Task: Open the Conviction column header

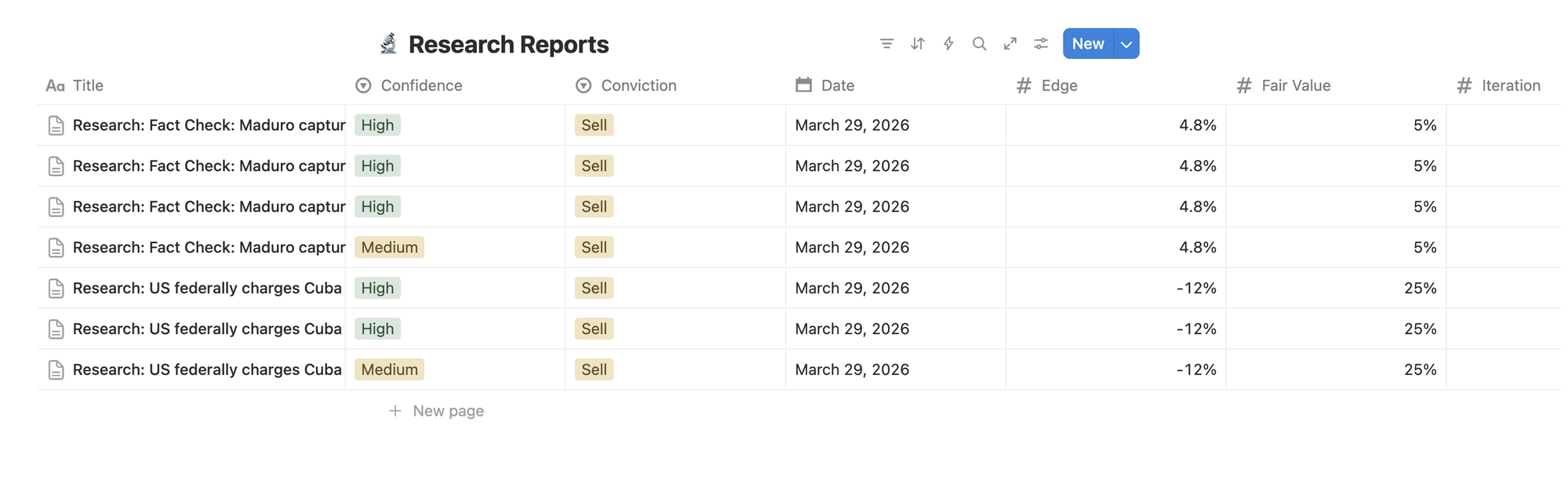Action: (x=675, y=85)
